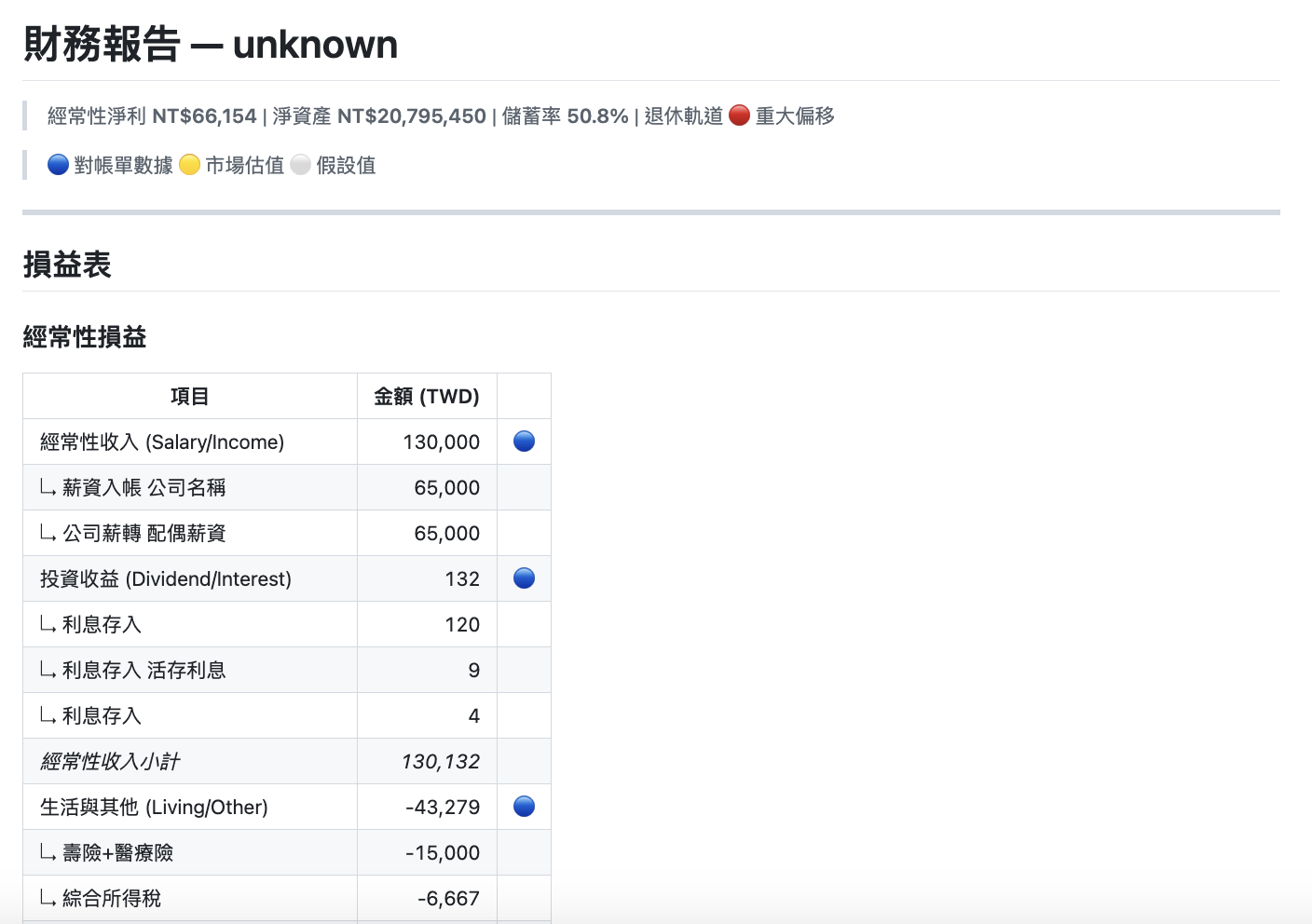Click the blue dot beside 生活與其他 (Living/Other)
The image size is (1312, 924).
pyautogui.click(x=523, y=807)
